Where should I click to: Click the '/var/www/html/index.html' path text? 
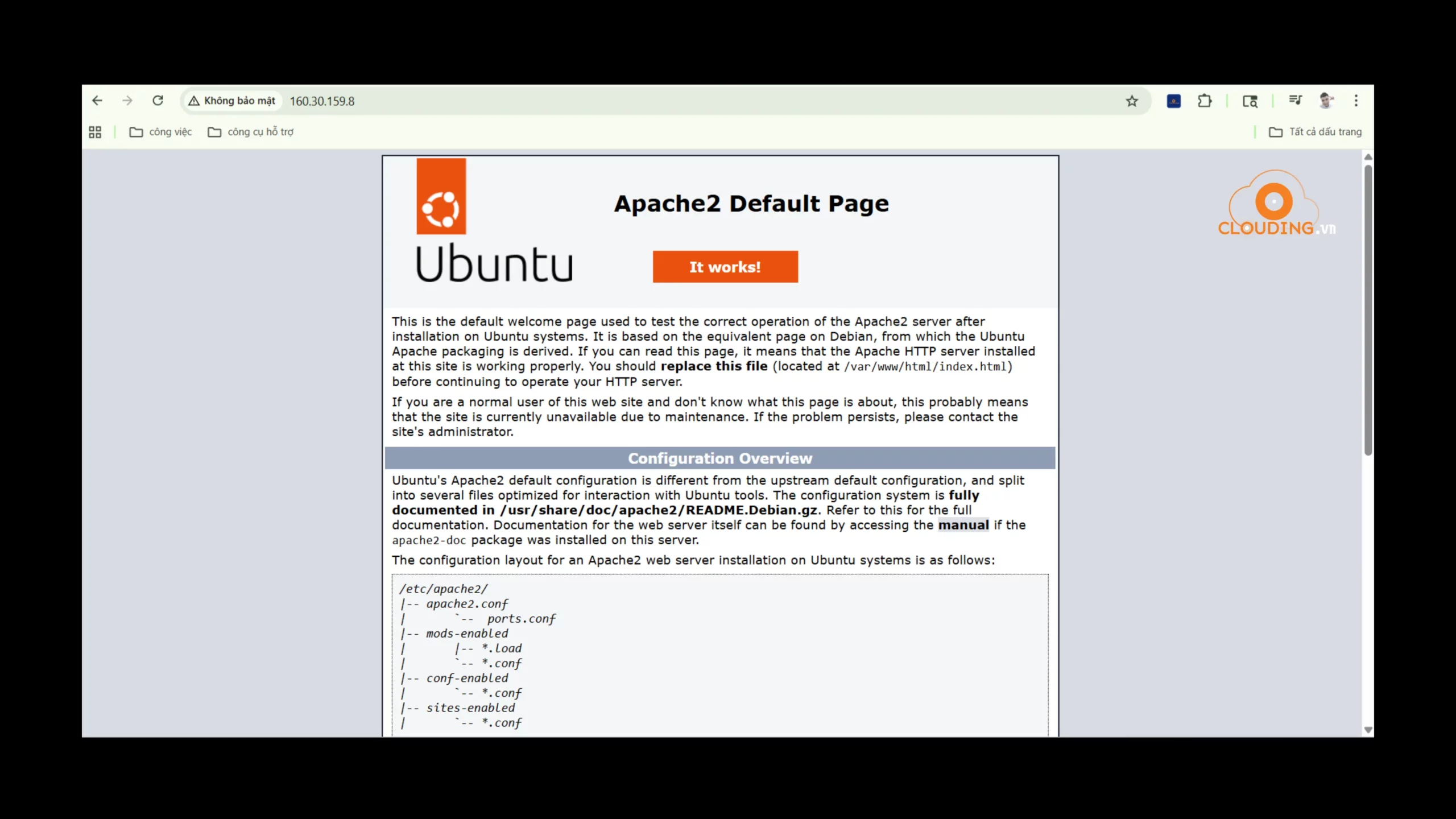pos(925,367)
